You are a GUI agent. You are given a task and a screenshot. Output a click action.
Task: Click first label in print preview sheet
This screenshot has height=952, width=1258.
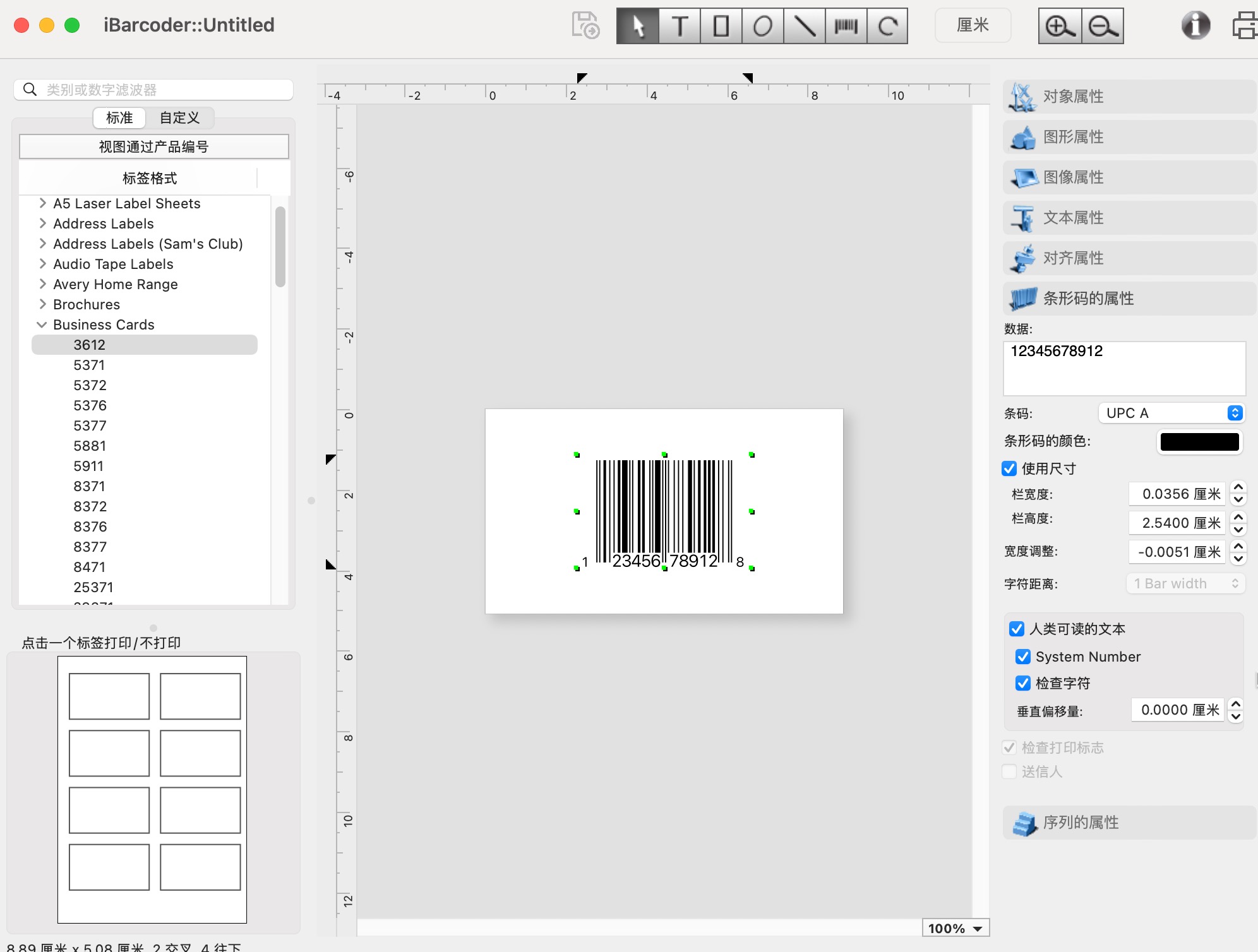[x=109, y=696]
